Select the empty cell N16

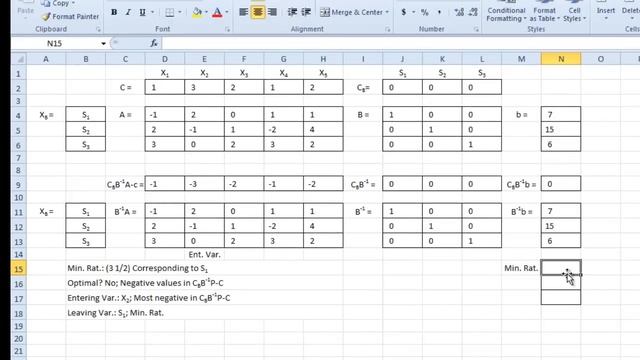(x=561, y=283)
